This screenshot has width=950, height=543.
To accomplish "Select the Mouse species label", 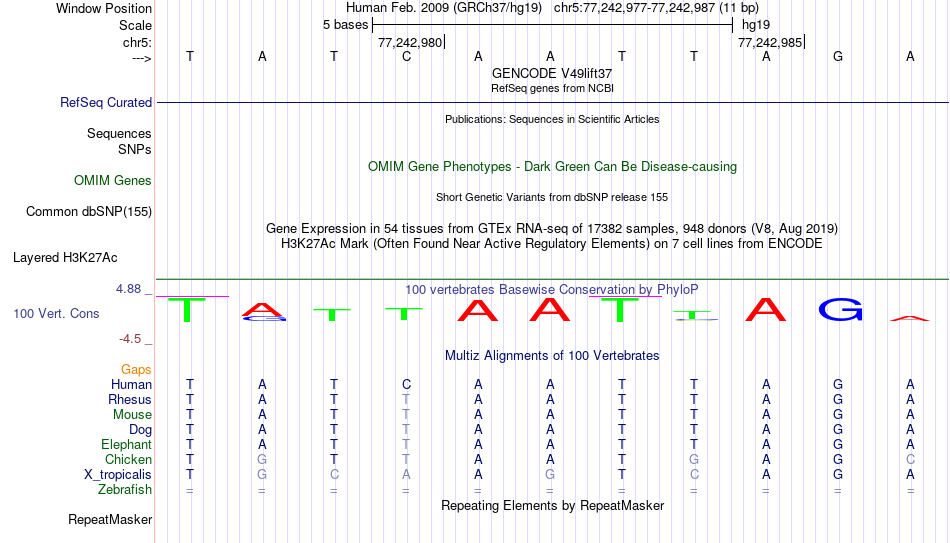I will click(132, 415).
